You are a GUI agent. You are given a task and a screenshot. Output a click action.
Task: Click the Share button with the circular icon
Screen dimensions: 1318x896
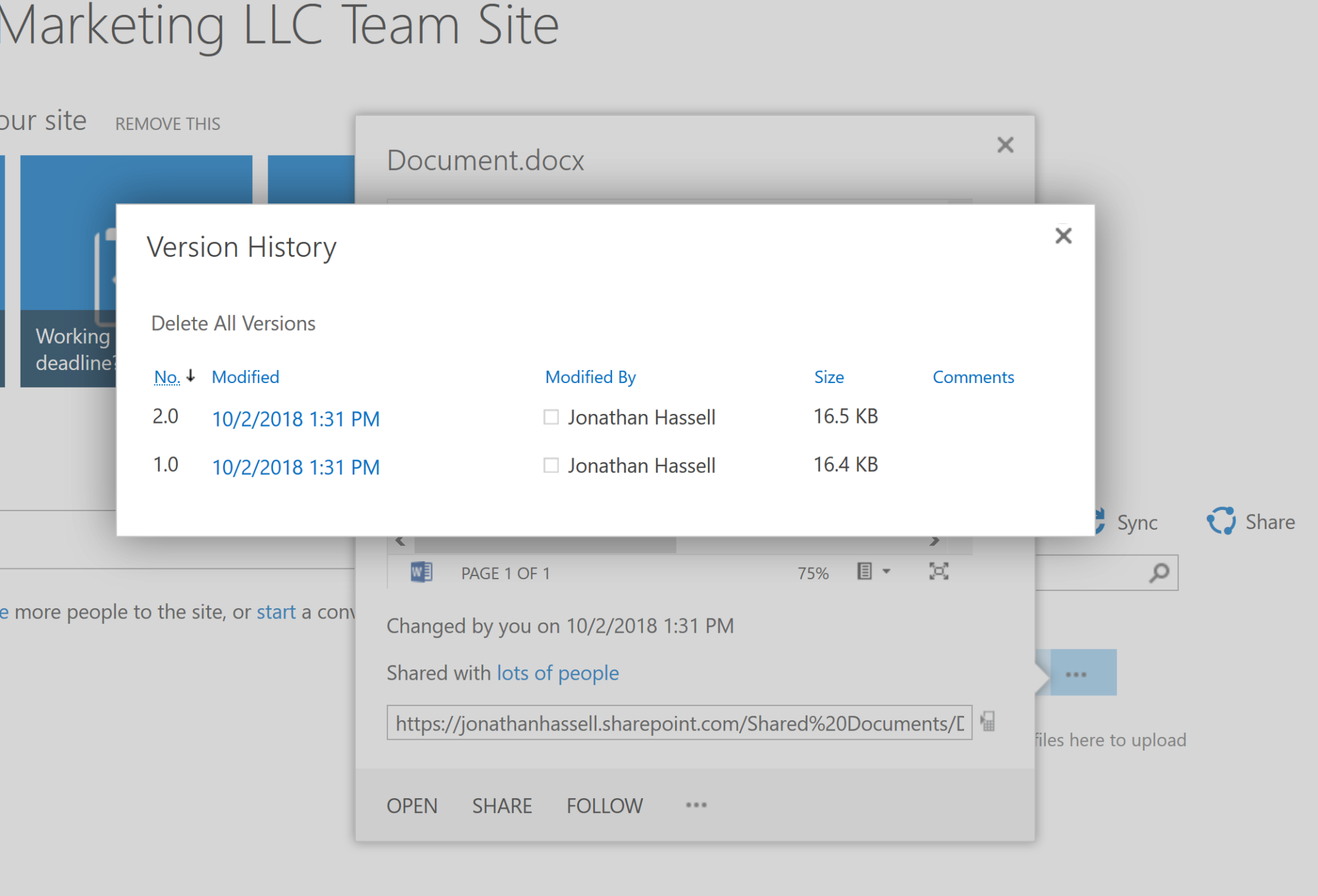(x=1250, y=521)
